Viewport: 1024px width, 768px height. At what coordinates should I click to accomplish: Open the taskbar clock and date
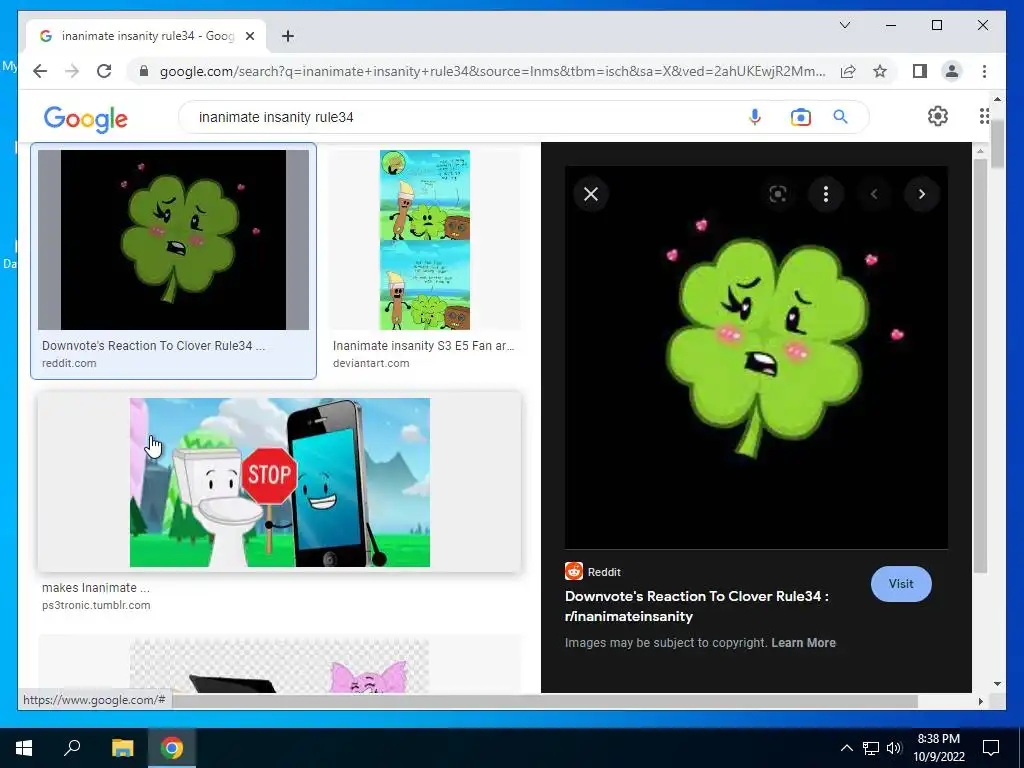point(938,748)
